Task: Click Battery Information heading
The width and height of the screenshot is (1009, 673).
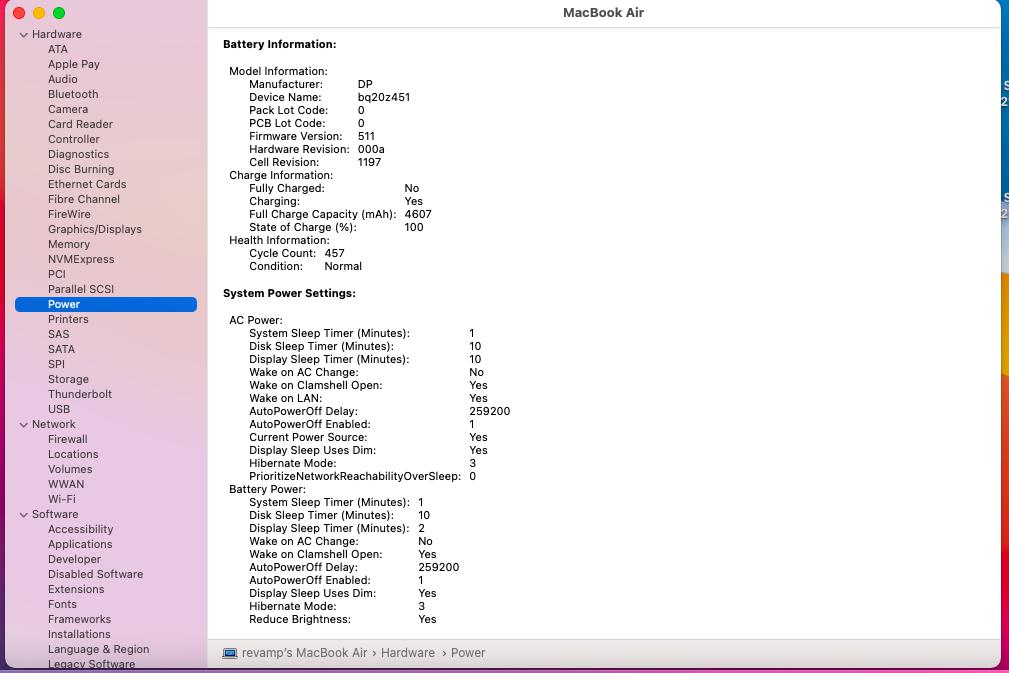Action: pyautogui.click(x=279, y=44)
